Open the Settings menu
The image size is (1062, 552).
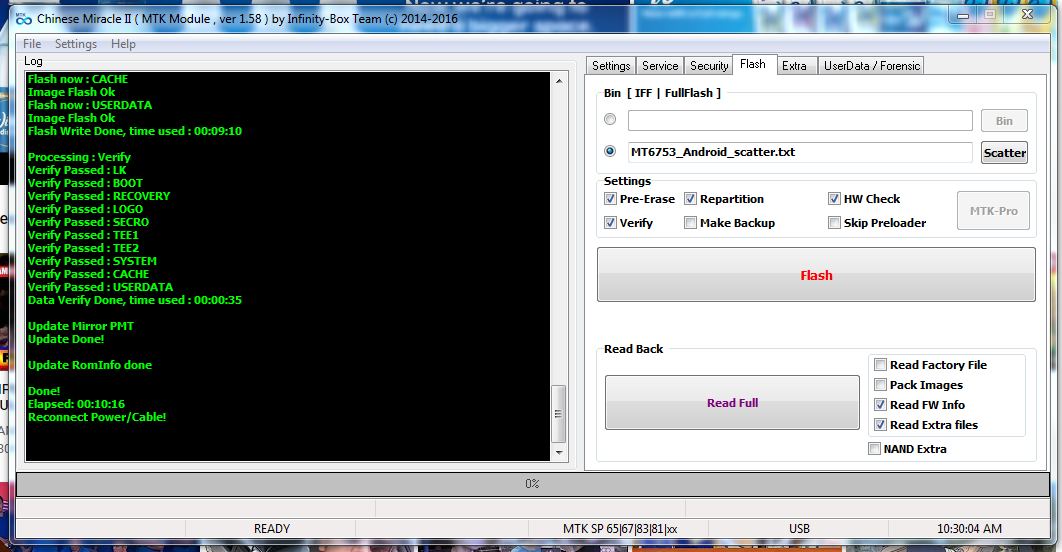pos(76,44)
